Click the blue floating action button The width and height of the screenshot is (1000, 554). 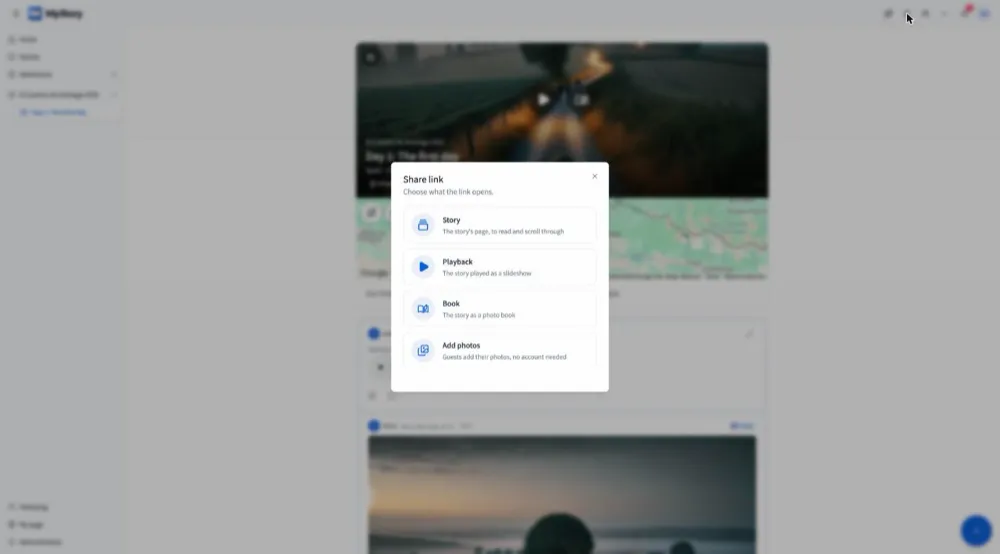pos(976,530)
